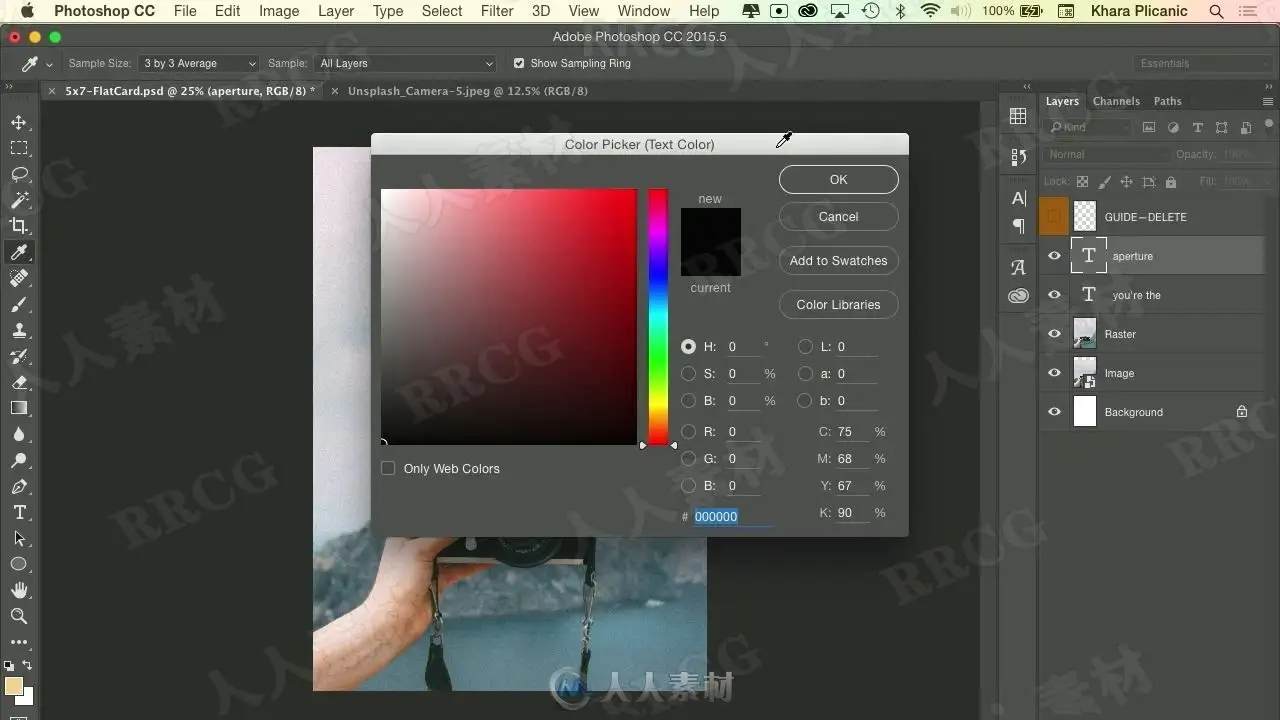Select the GUIDE–DELETE layer
The width and height of the screenshot is (1280, 720).
coord(1152,217)
